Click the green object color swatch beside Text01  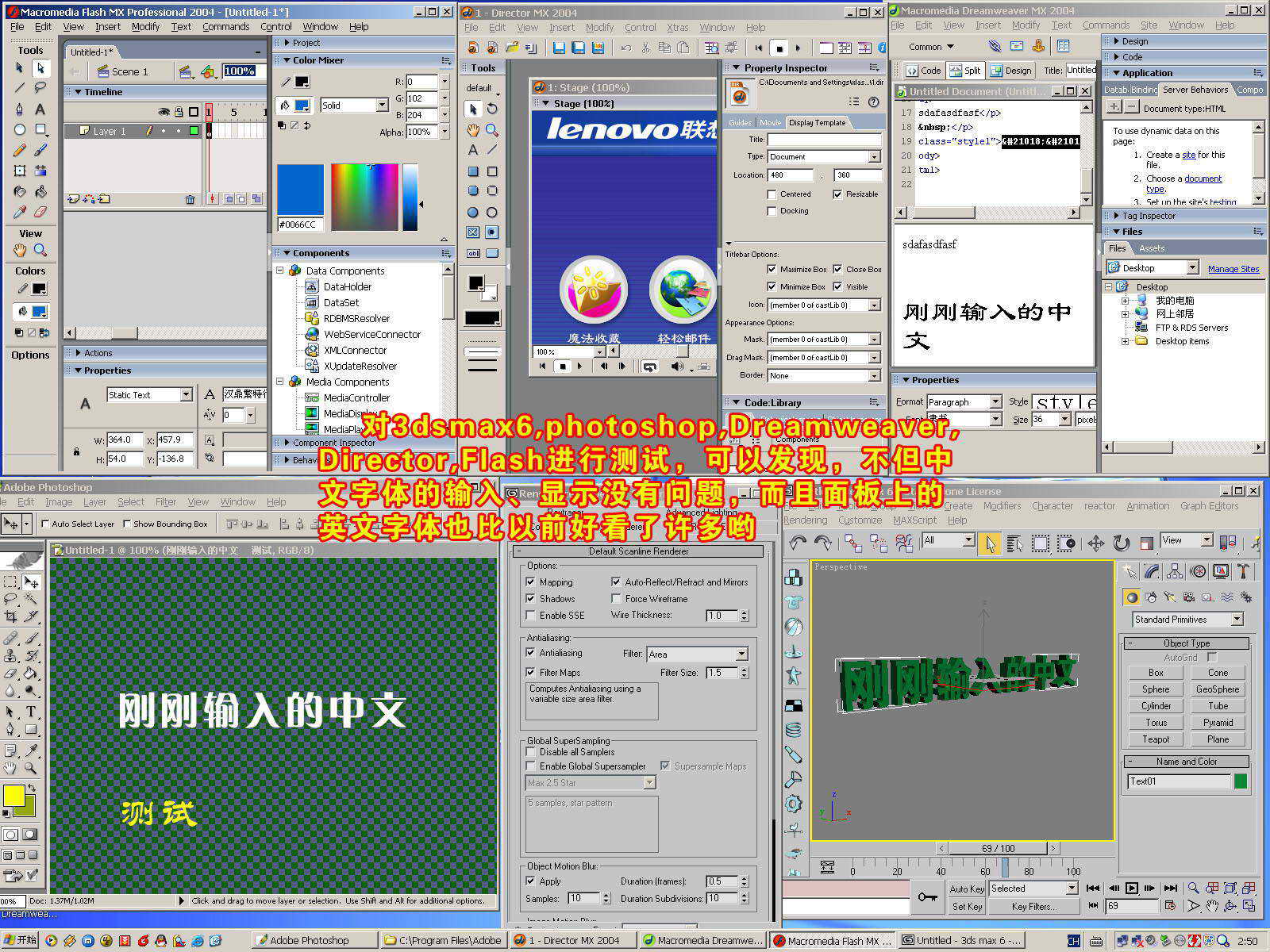coord(1241,781)
